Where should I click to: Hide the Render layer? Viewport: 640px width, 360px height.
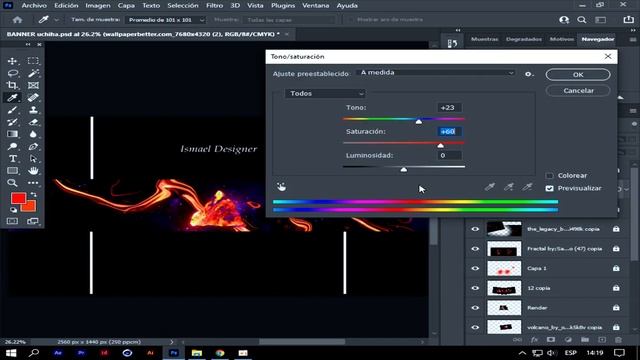(475, 308)
